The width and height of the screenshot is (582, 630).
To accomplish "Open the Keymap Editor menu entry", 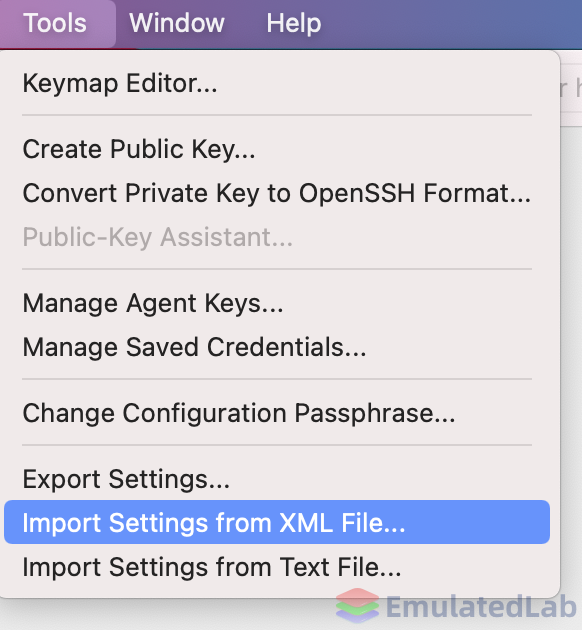I will 277,83.
